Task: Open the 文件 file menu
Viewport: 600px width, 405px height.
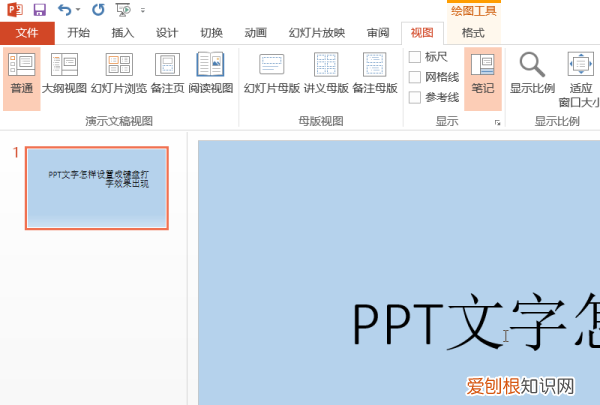Action: coord(27,33)
